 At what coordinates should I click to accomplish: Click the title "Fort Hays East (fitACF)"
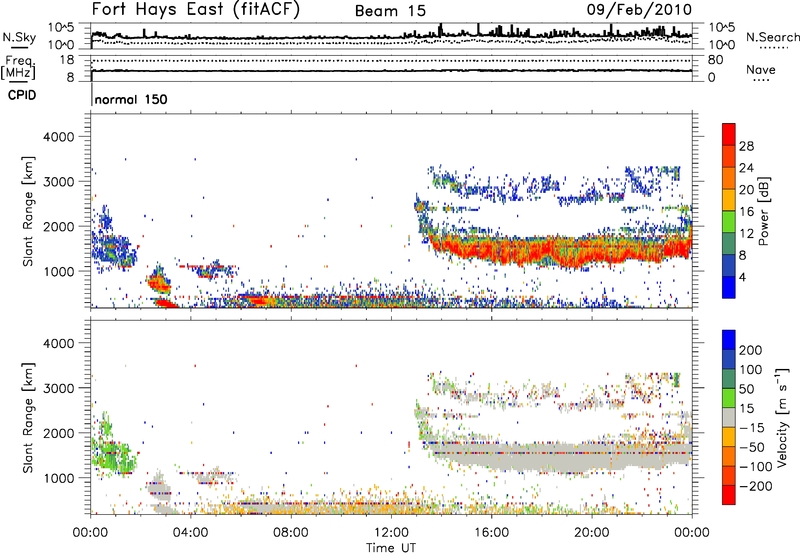196,9
